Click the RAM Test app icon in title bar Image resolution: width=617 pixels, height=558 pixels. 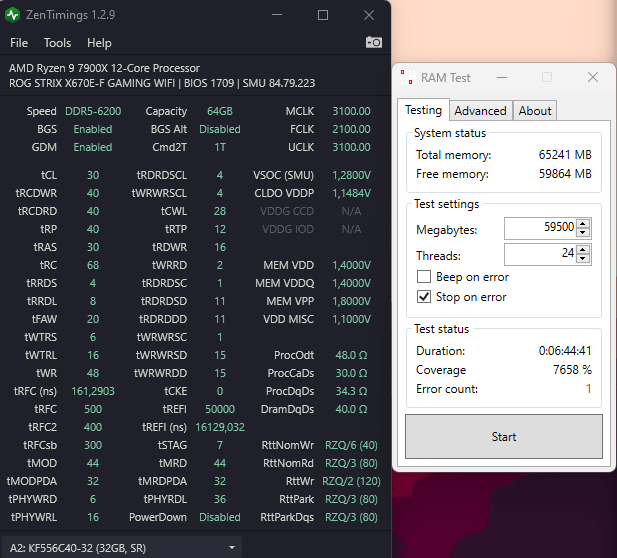pos(408,77)
